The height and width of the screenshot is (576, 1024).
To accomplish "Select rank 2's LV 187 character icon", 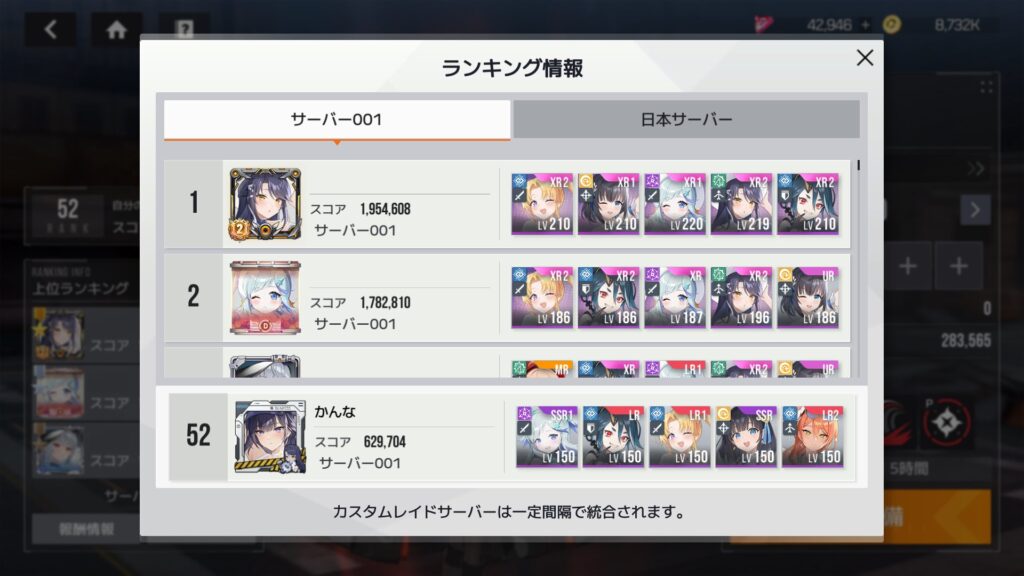I will 675,297.
